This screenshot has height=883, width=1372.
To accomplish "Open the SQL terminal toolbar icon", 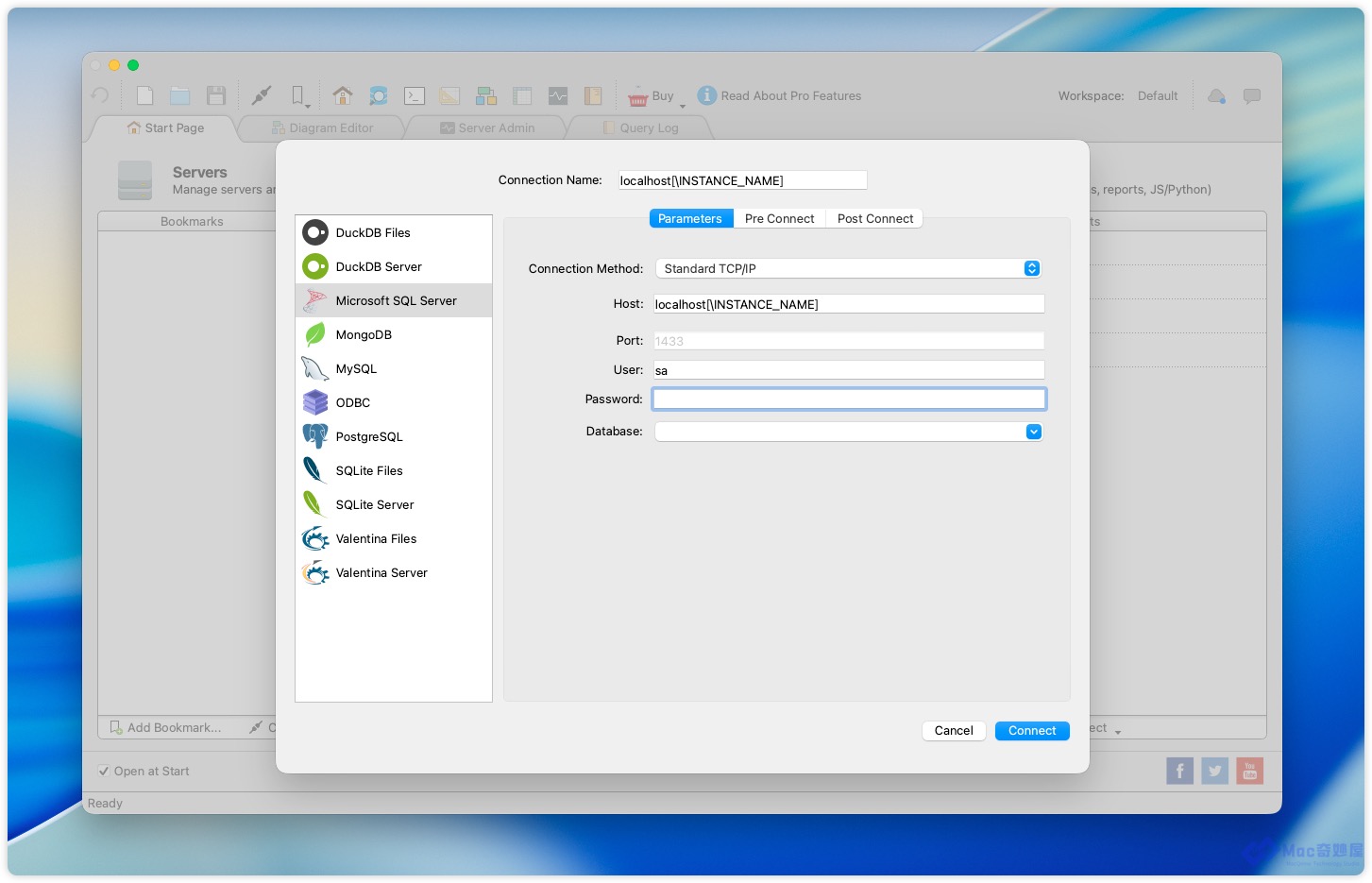I will point(415,95).
